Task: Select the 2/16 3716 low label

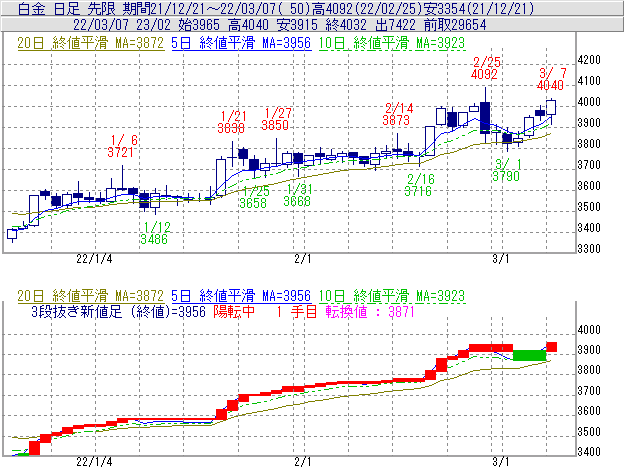Action: 419,185
